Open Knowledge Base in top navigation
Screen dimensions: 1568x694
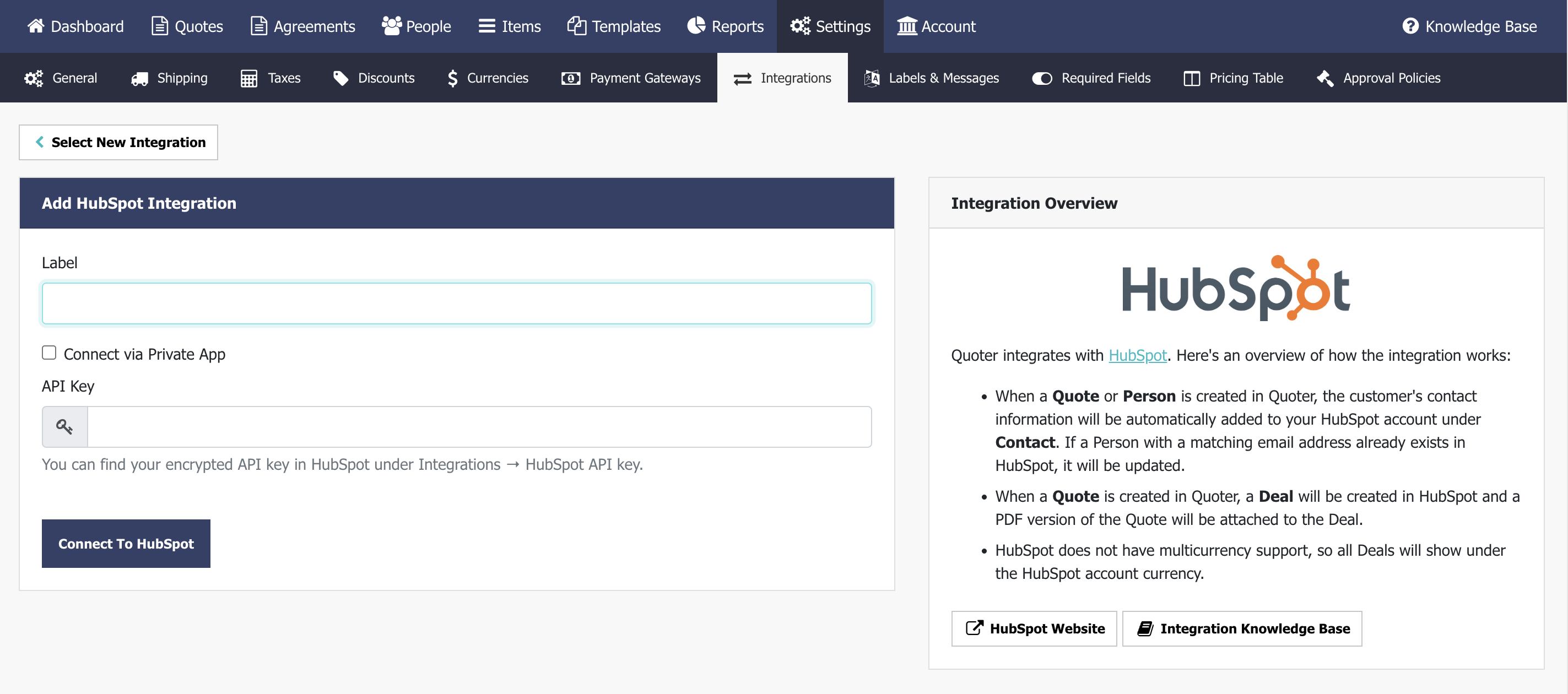point(1470,26)
